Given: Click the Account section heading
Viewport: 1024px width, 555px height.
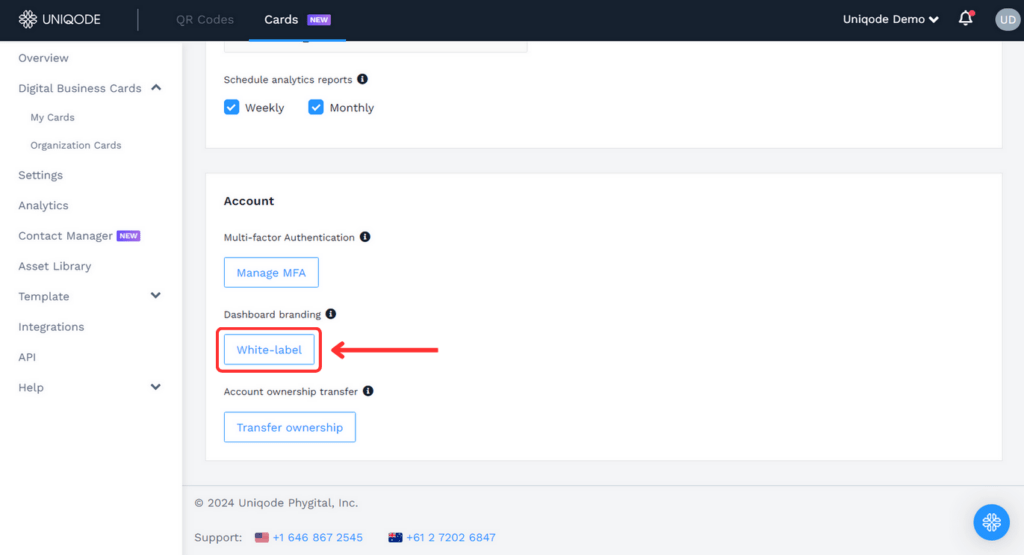Looking at the screenshot, I should (x=249, y=201).
